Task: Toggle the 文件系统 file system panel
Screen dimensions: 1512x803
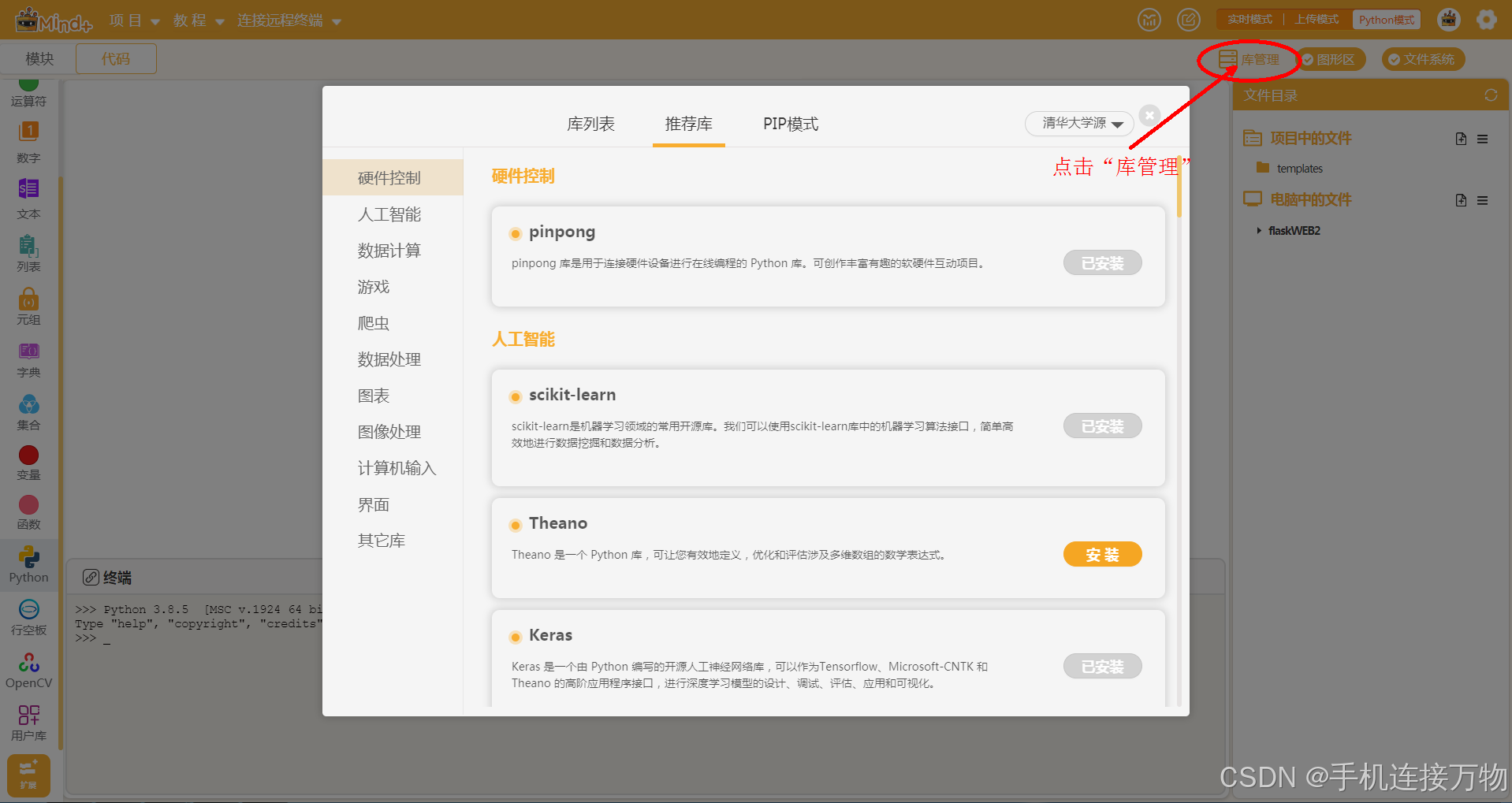Action: pos(1422,59)
